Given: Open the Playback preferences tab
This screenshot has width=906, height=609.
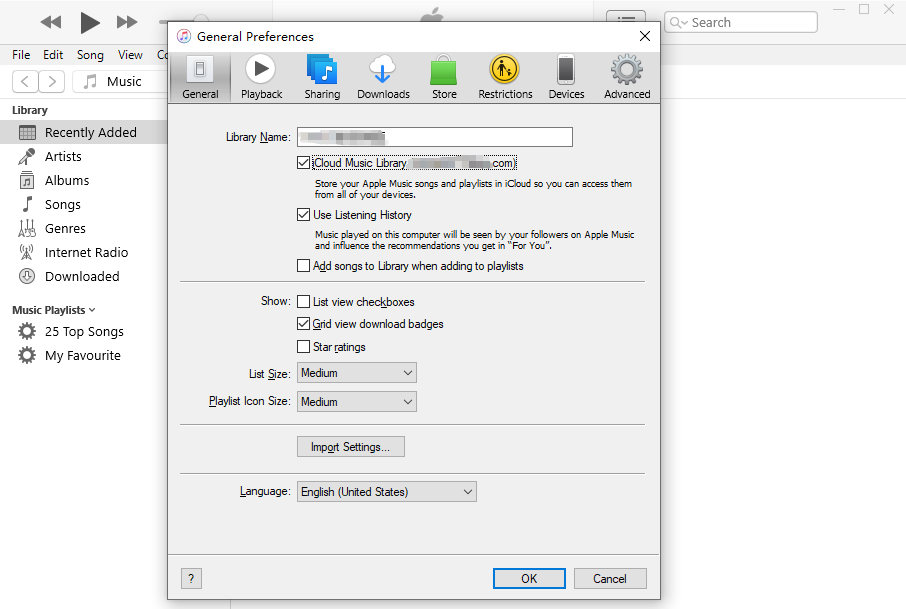Looking at the screenshot, I should click(261, 77).
